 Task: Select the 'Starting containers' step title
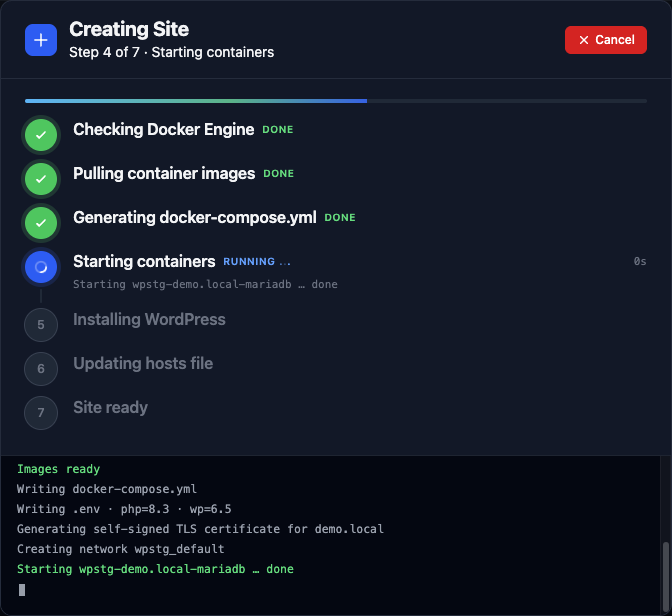click(144, 261)
